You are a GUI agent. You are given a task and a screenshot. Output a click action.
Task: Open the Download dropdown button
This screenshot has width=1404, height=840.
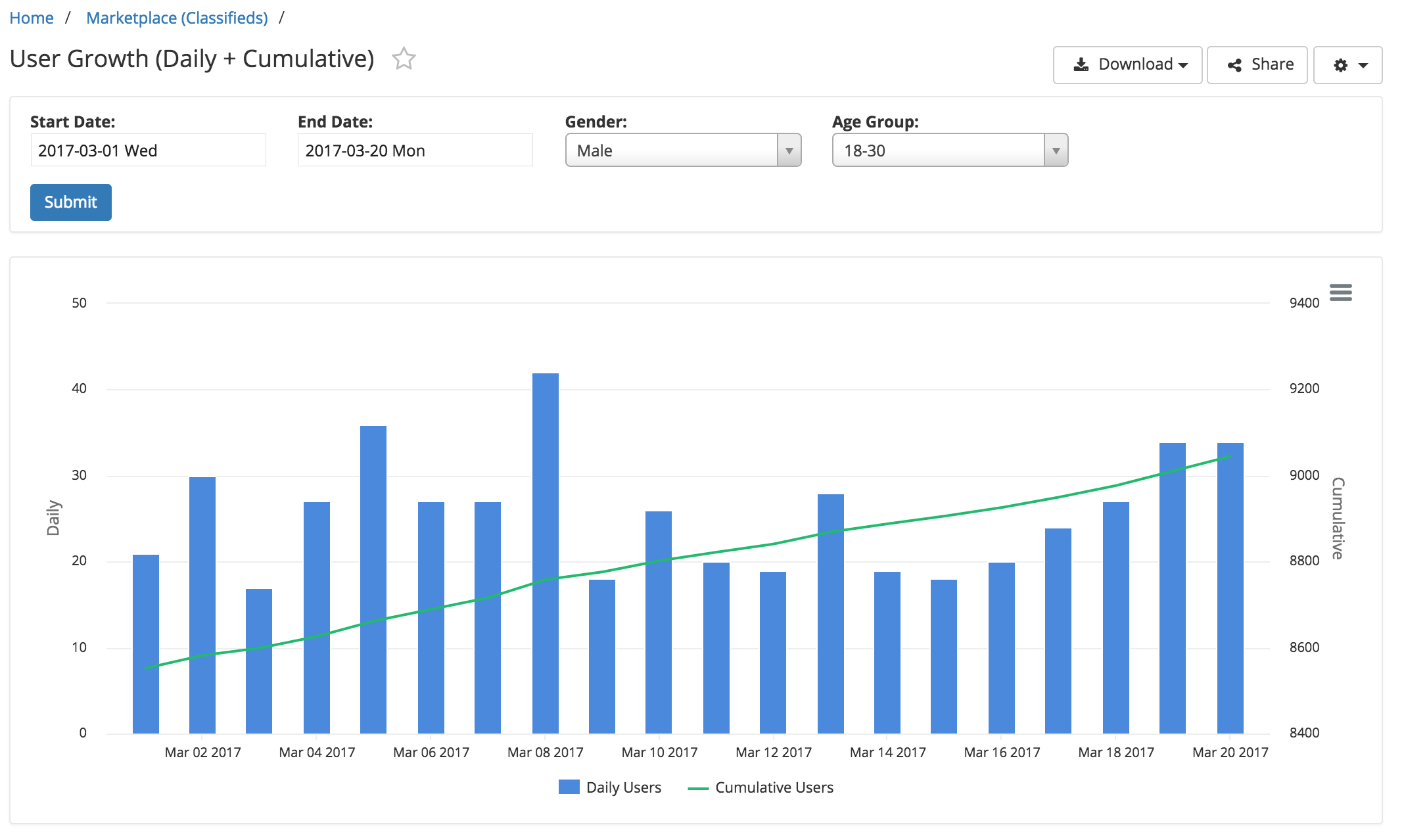tap(1127, 65)
